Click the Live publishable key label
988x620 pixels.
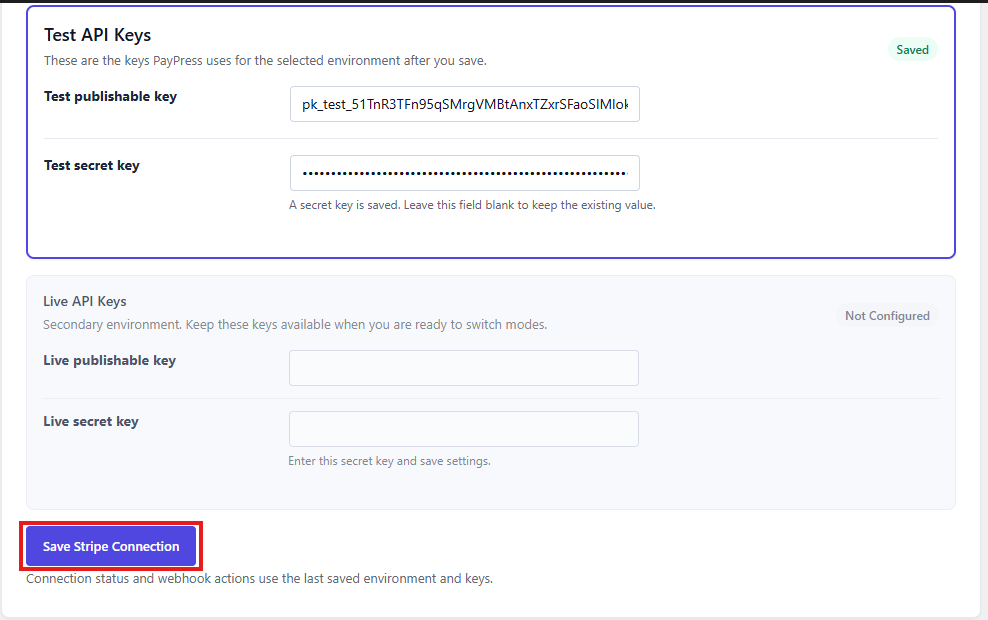pos(110,360)
